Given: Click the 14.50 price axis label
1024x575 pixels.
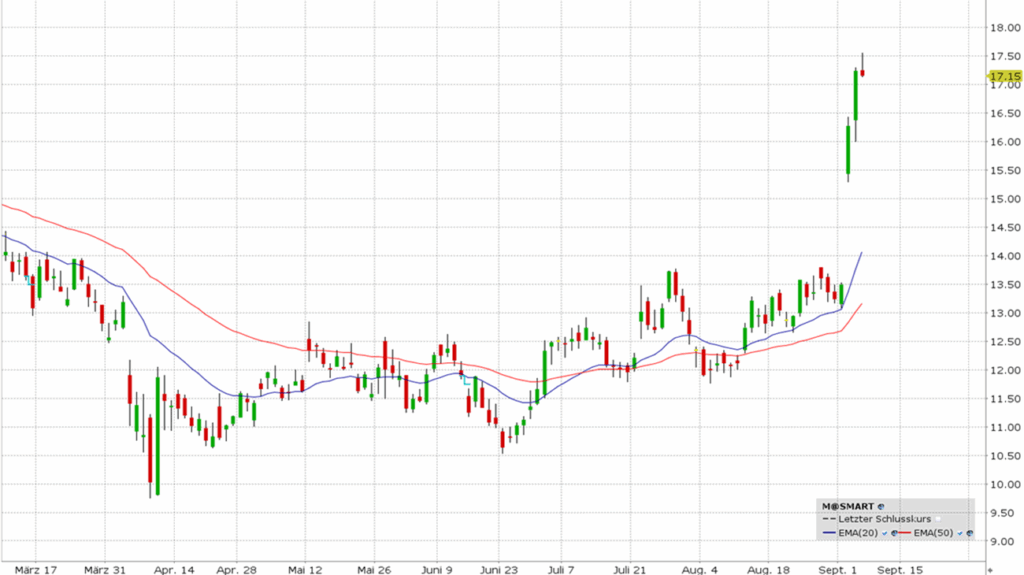Looking at the screenshot, I should tap(1006, 227).
